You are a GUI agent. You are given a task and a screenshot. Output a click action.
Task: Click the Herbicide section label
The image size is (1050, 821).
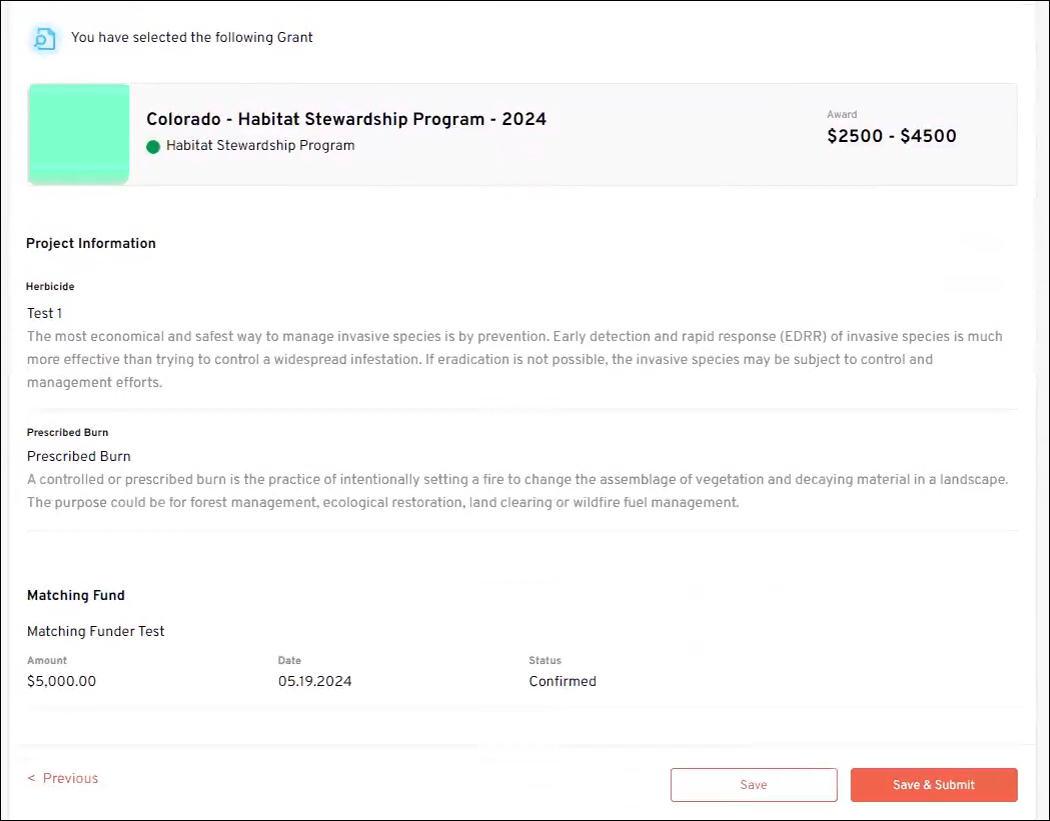click(x=50, y=287)
